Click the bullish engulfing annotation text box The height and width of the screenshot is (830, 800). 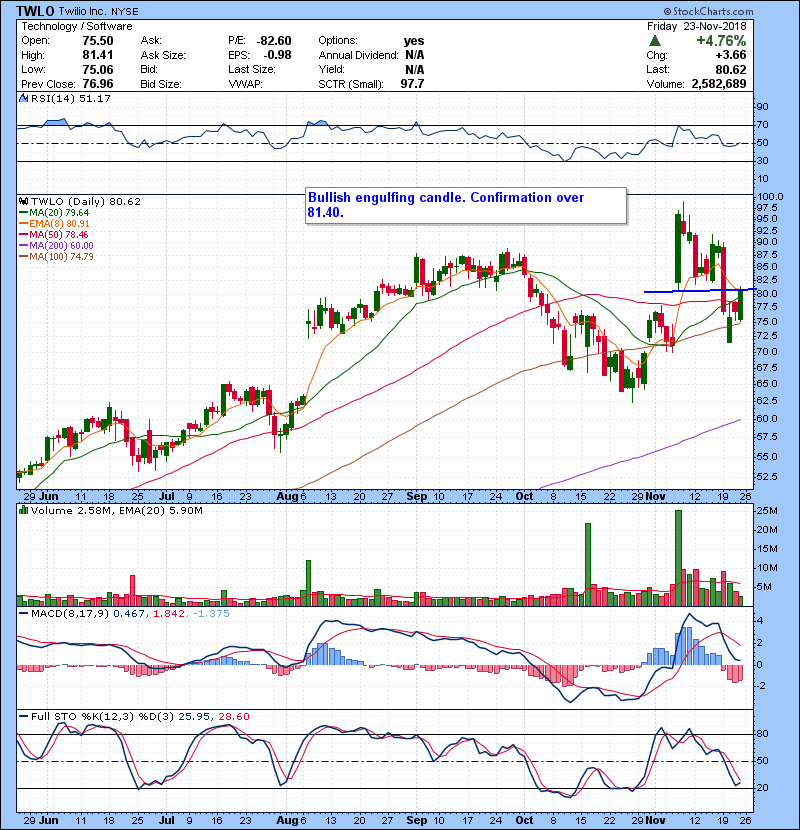click(465, 206)
